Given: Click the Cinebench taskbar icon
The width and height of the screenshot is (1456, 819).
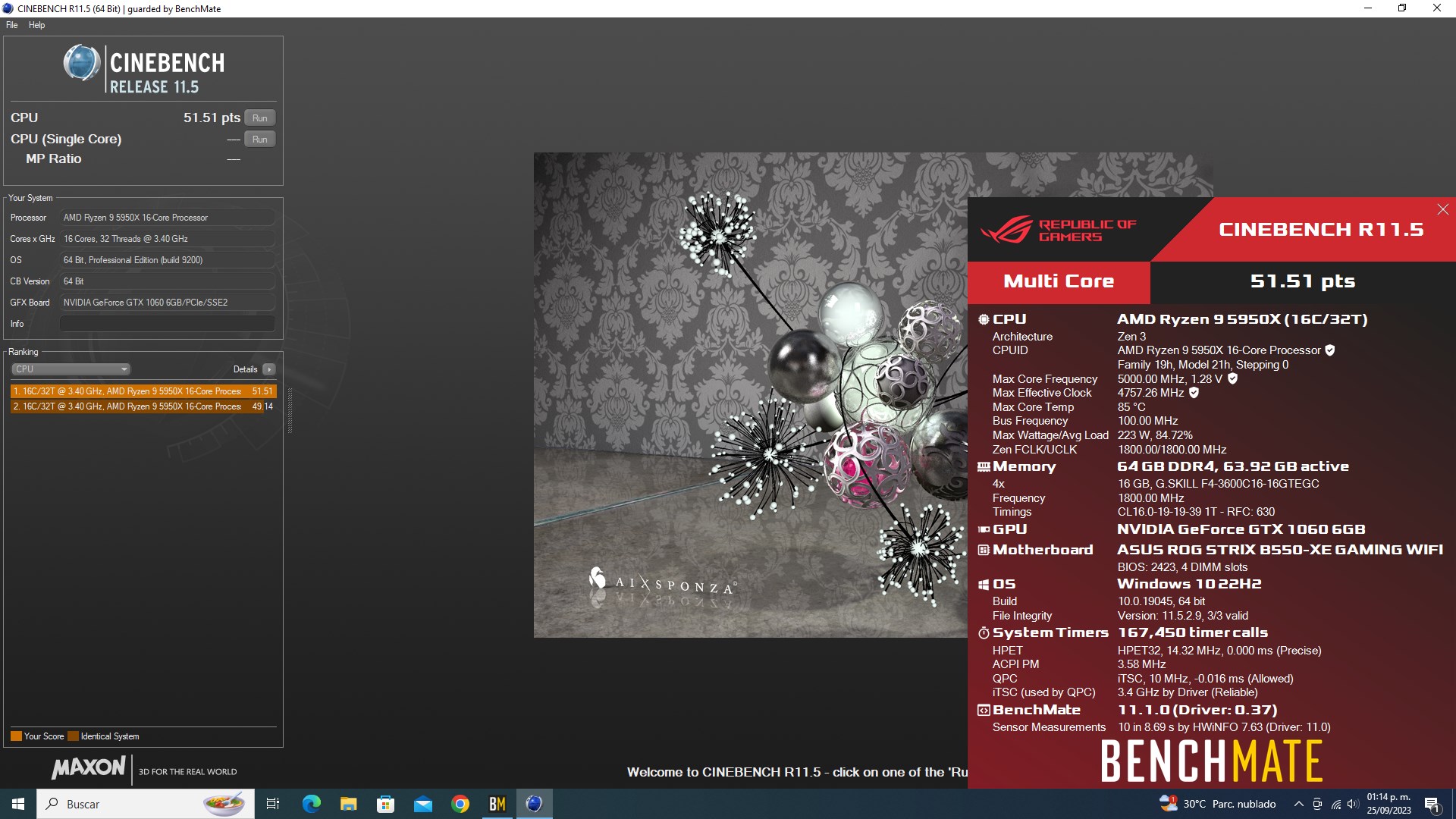Looking at the screenshot, I should point(535,804).
